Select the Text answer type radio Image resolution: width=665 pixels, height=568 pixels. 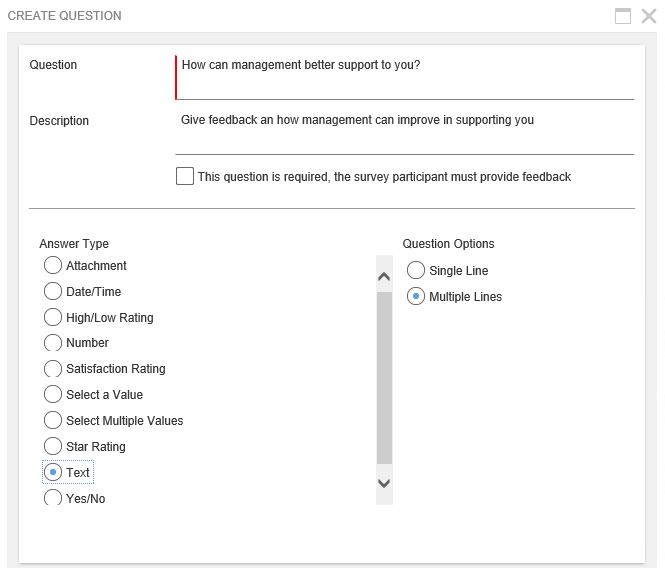click(53, 473)
